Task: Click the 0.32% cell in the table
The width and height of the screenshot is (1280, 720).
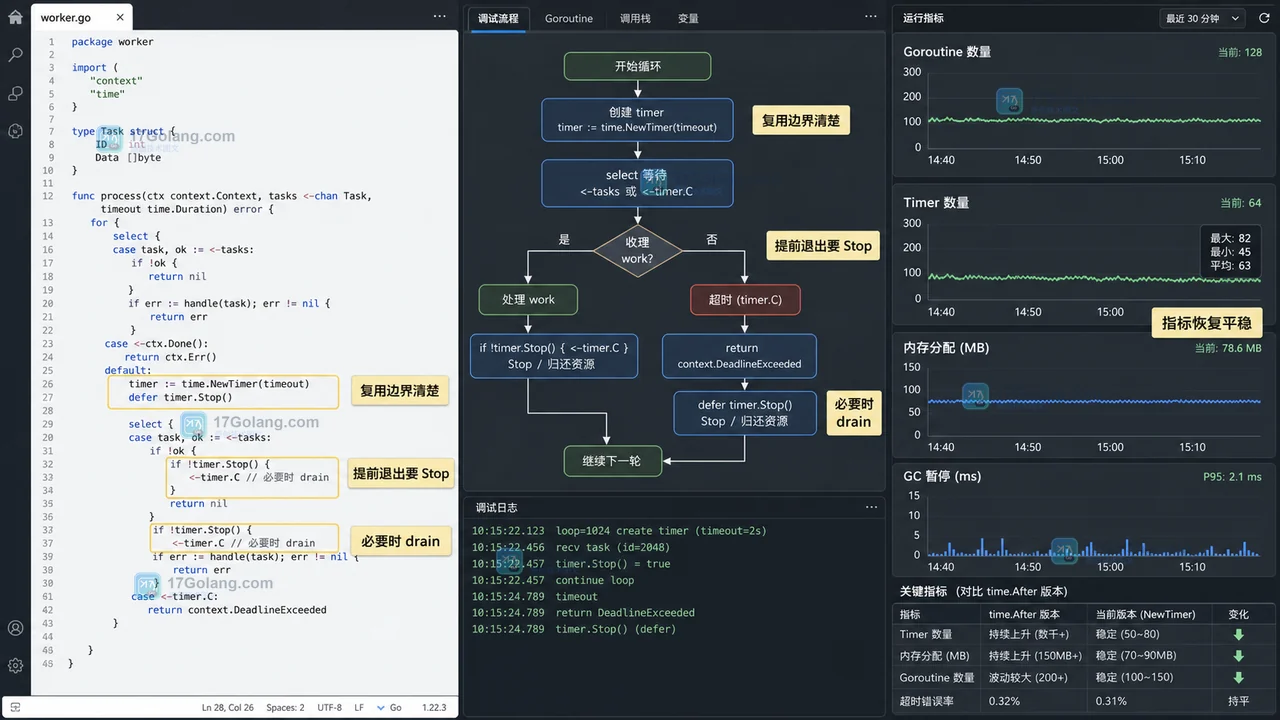Action: pyautogui.click(x=1004, y=701)
